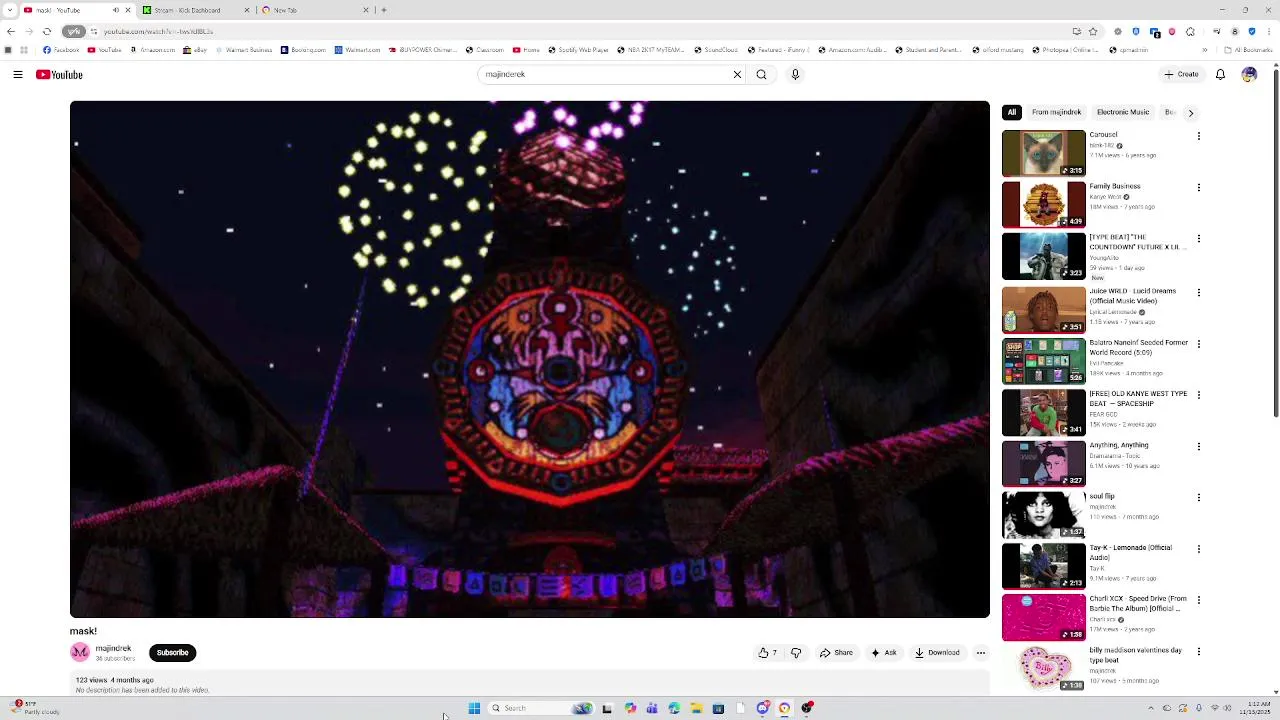The width and height of the screenshot is (1280, 720).
Task: Click the video player to pause
Action: [530, 359]
